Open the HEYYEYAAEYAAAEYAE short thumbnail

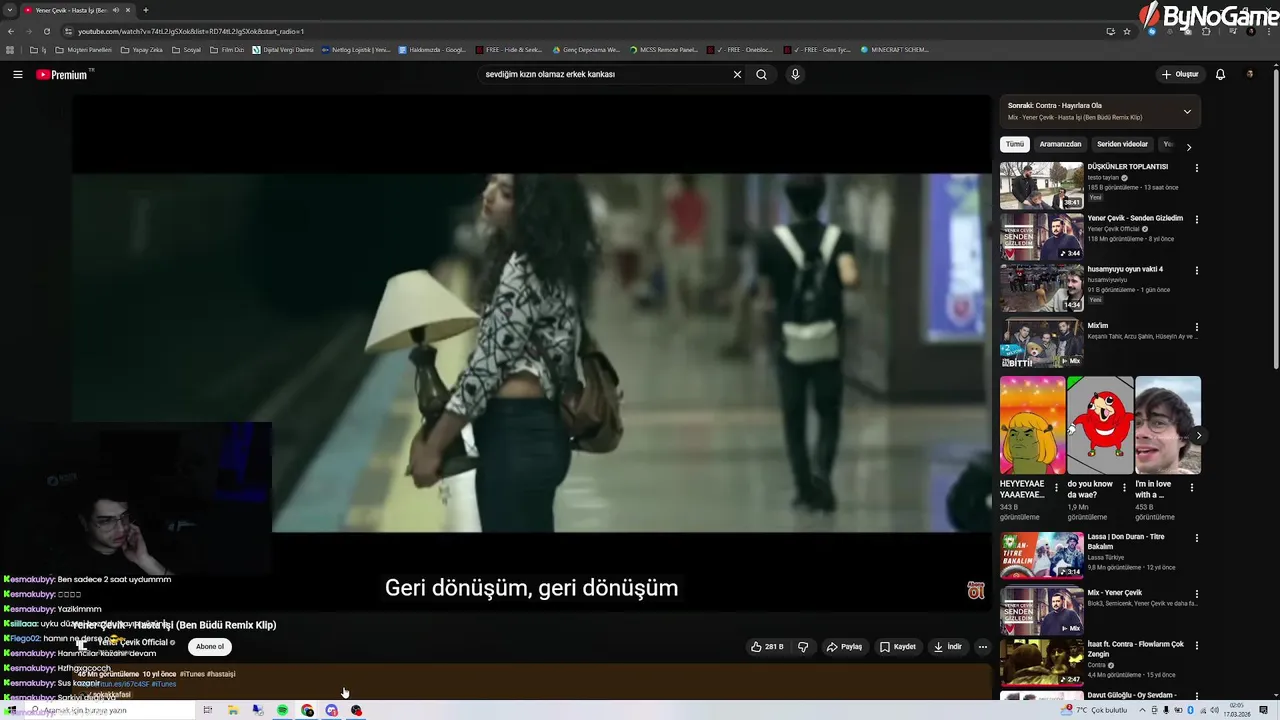[1032, 425]
